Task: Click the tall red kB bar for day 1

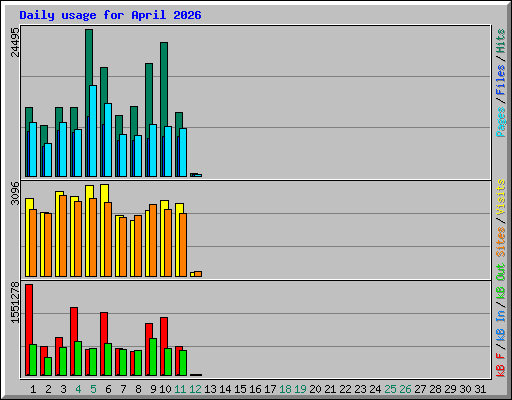Action: (29, 313)
